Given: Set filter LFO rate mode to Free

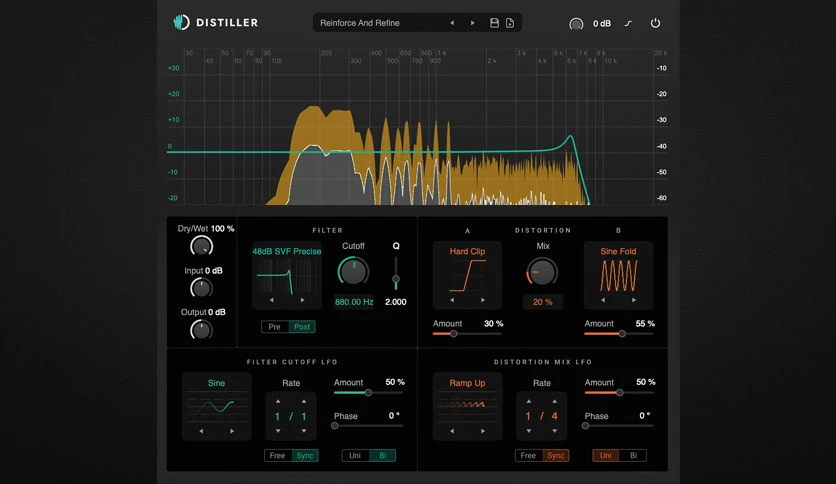Looking at the screenshot, I should click(277, 455).
